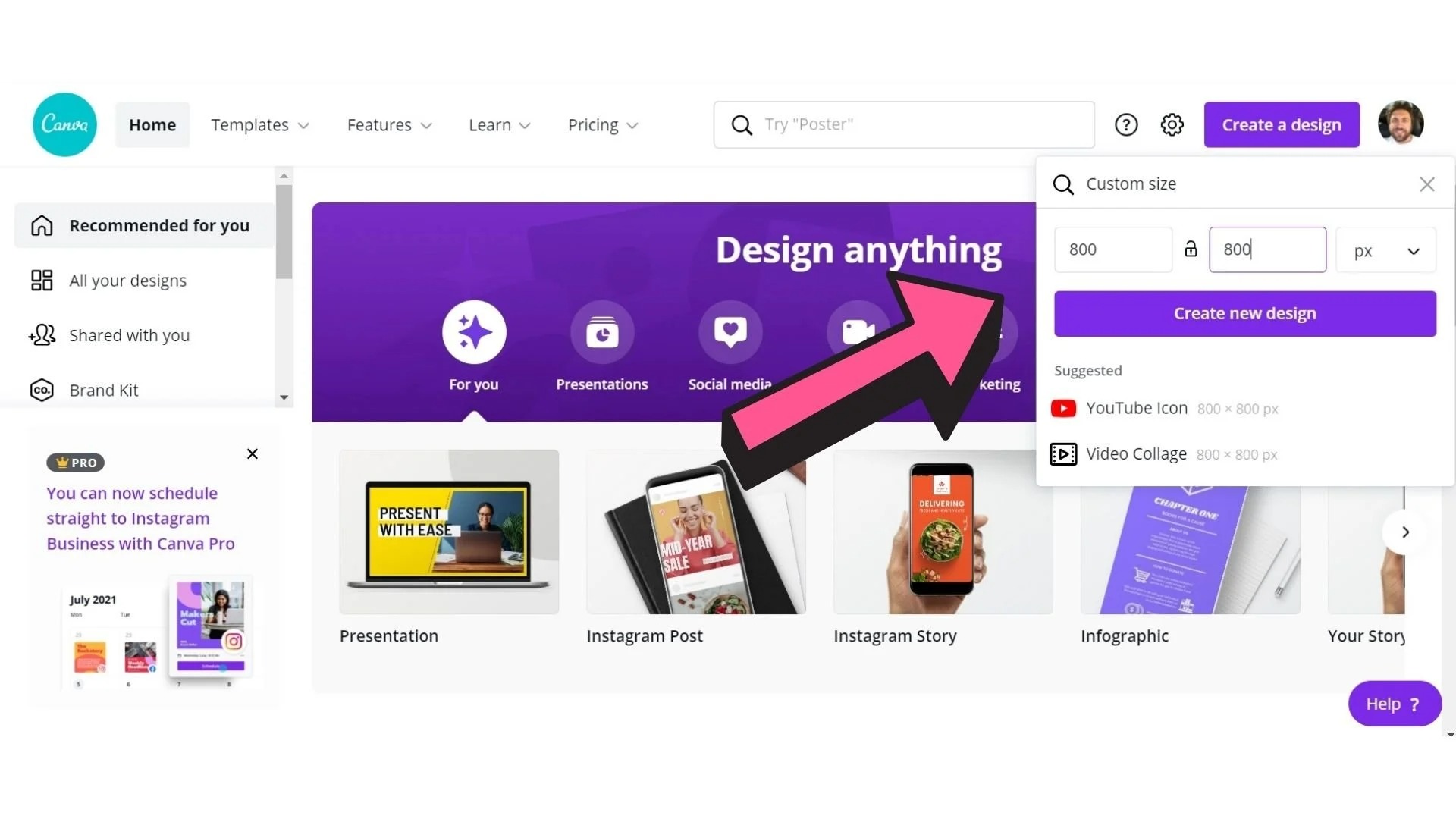Click the Create a design button
Screen dimensions: 1456x819
[1282, 124]
